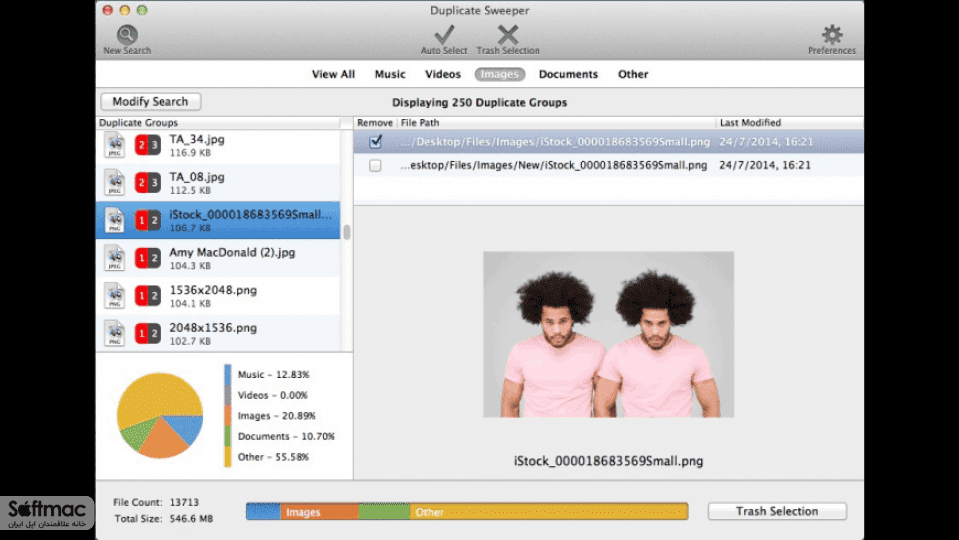The width and height of the screenshot is (959, 540).
Task: Click yellow Other segment in size bar
Action: click(549, 511)
